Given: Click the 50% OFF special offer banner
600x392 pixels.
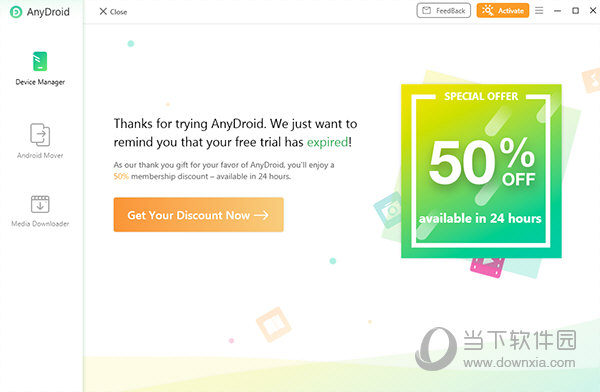Looking at the screenshot, I should point(481,171).
